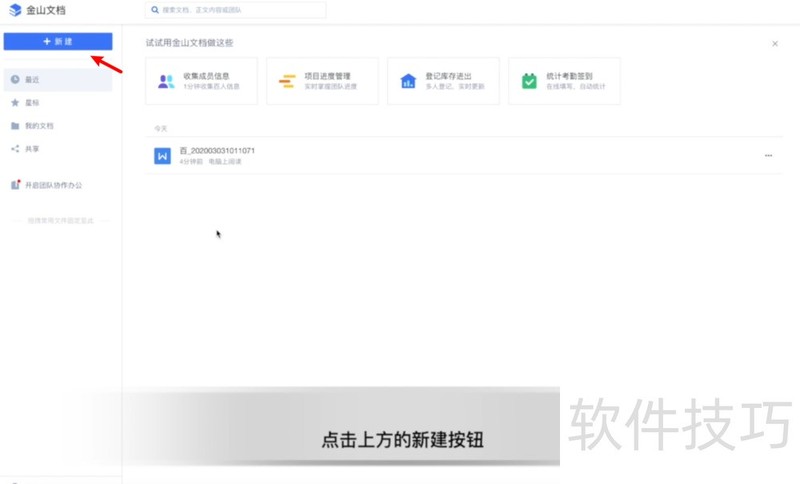Click the green calendar check icon
This screenshot has height=484, width=800.
(x=529, y=81)
